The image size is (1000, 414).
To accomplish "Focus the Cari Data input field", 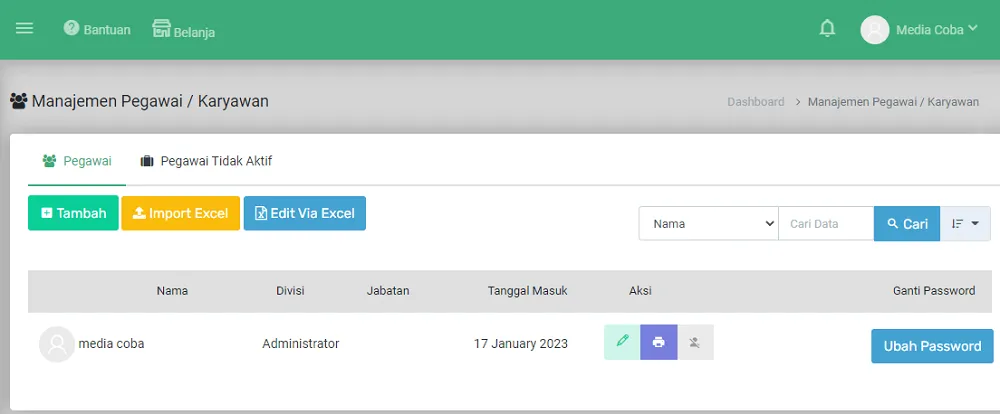I will point(825,224).
